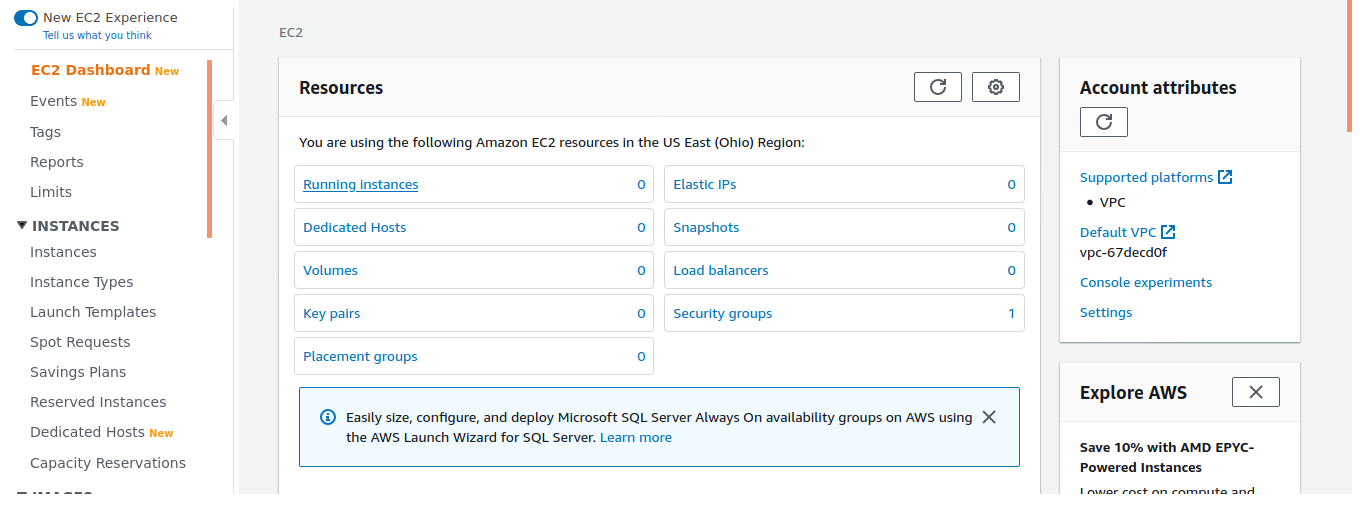
Task: Open Tags in the sidebar
Action: point(45,132)
